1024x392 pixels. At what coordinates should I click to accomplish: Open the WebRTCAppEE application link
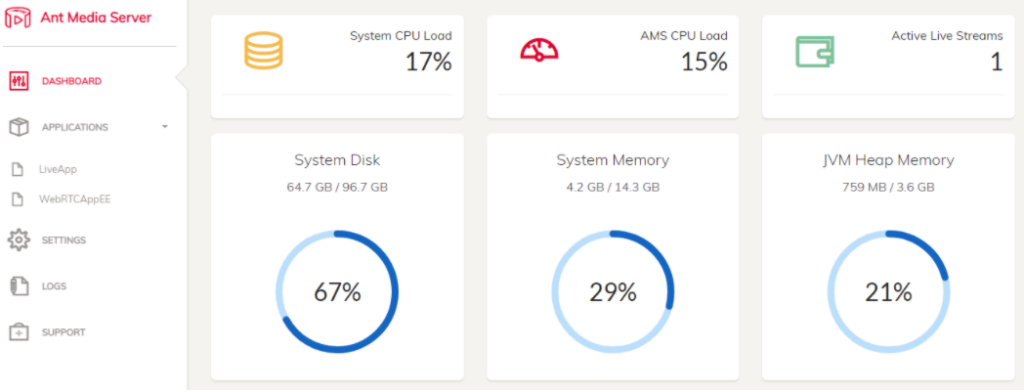pos(74,200)
